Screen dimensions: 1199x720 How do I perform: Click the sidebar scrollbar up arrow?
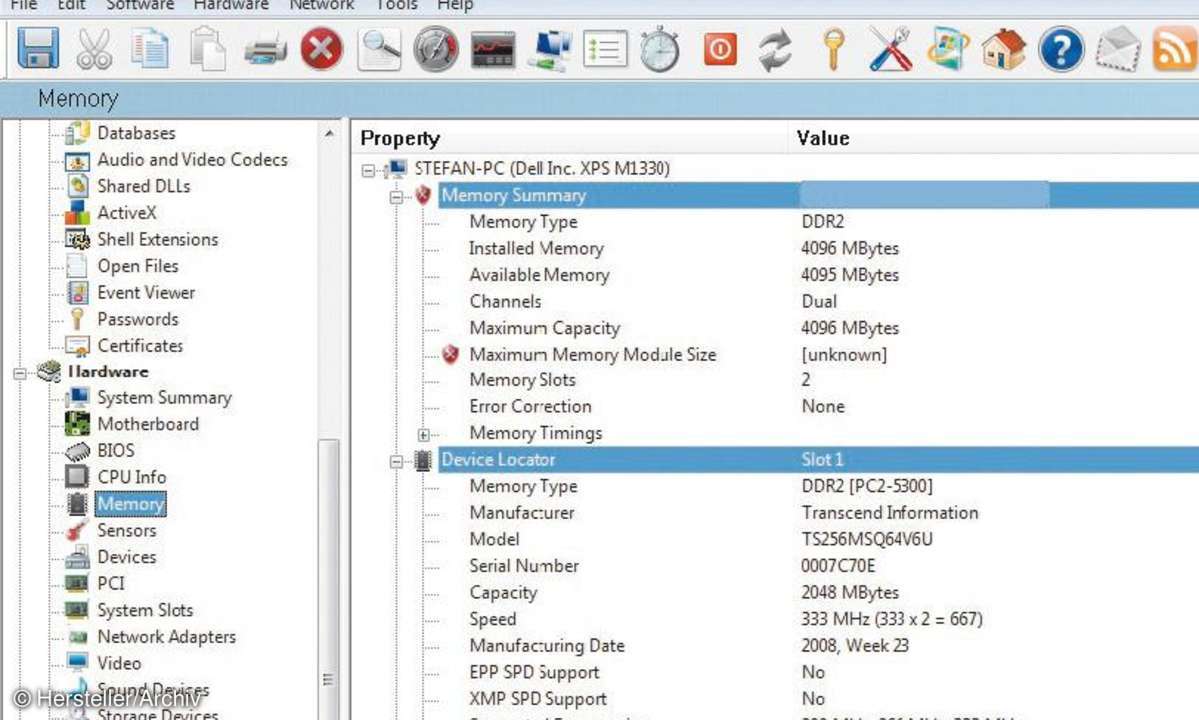point(329,134)
